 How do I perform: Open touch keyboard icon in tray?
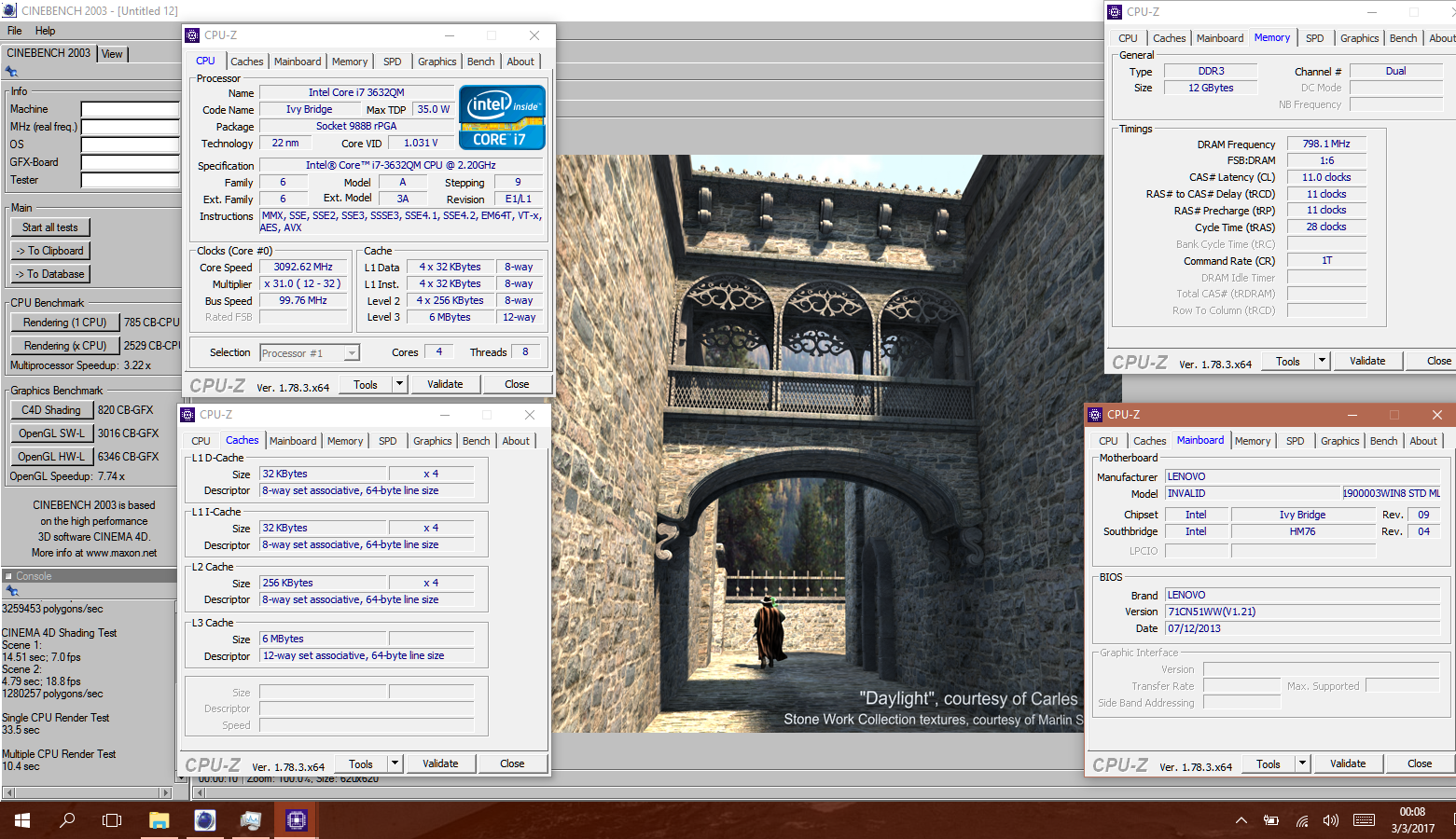1364,820
